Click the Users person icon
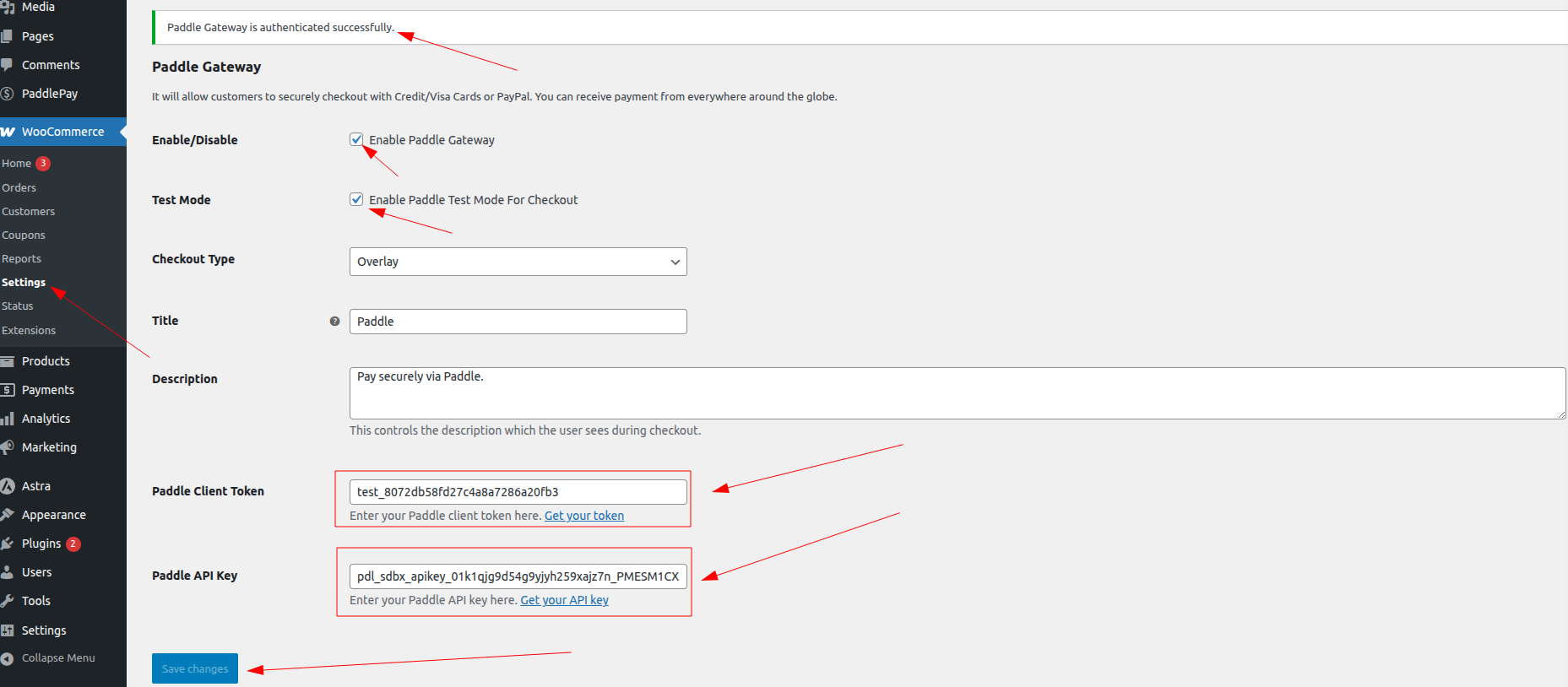 [x=7, y=572]
